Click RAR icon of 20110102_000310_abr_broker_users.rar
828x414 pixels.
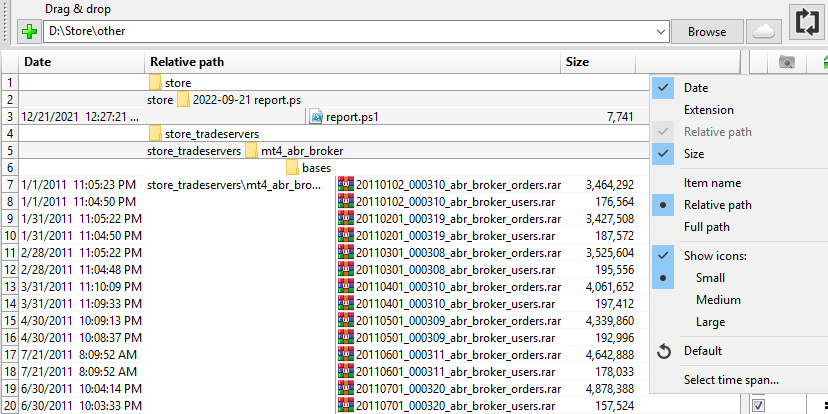(x=346, y=201)
